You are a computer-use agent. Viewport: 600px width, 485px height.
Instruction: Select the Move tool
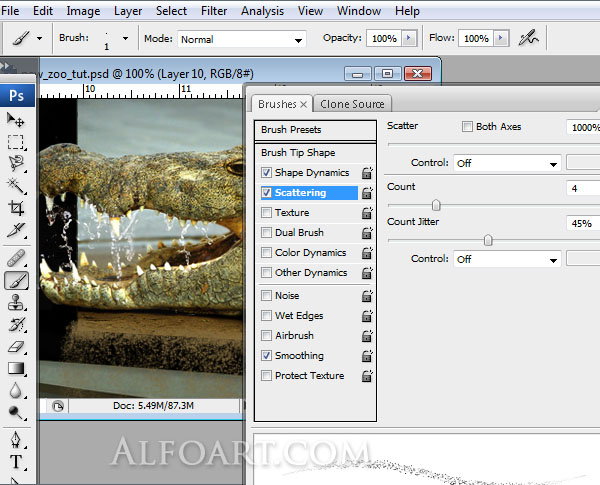15,120
